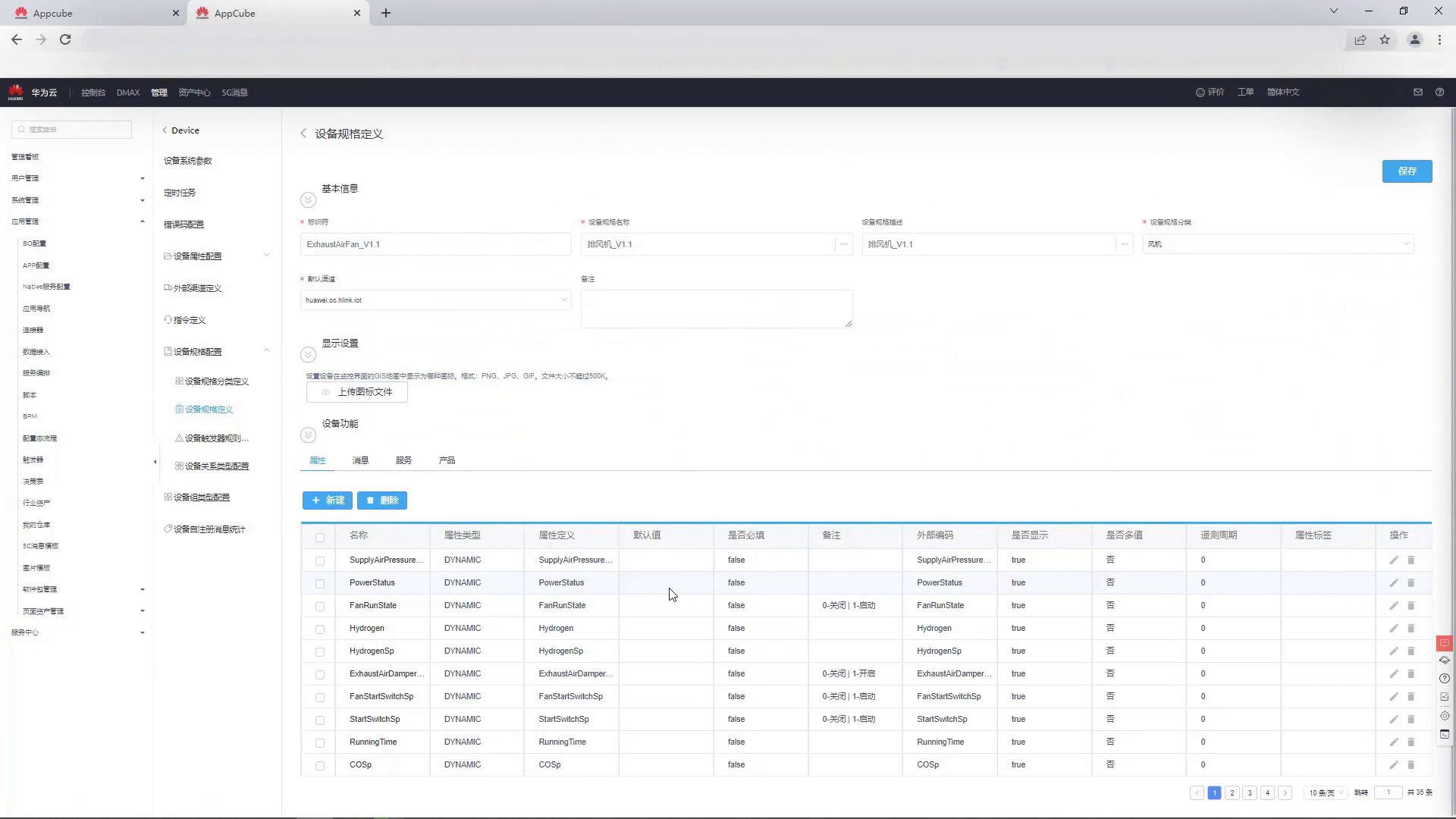This screenshot has width=1456, height=819.
Task: Click the 标识符 input ExhaustAirFan_V1.1
Action: pos(436,244)
